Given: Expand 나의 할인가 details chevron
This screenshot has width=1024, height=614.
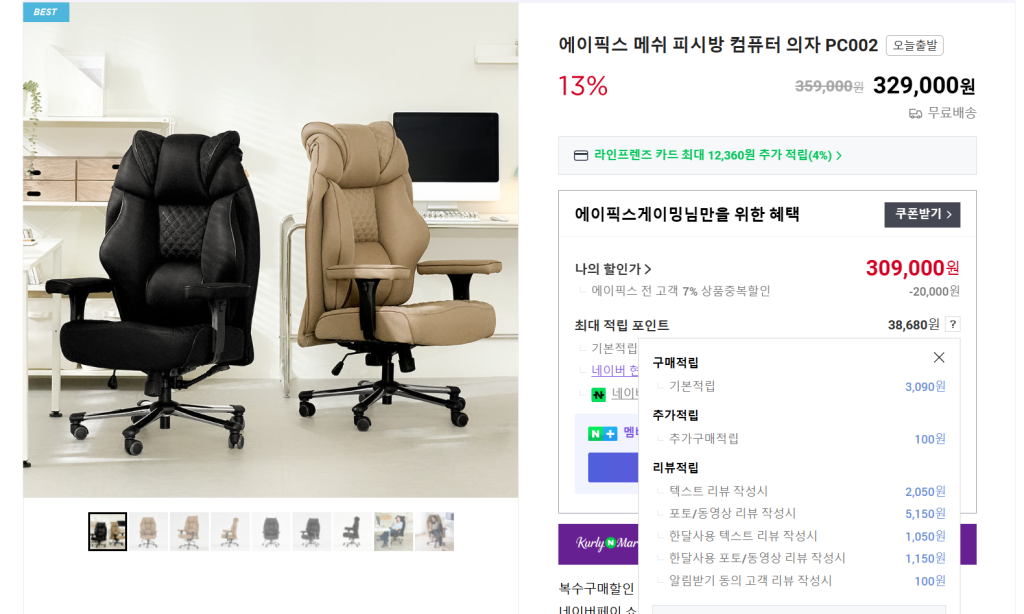Looking at the screenshot, I should pyautogui.click(x=648, y=269).
